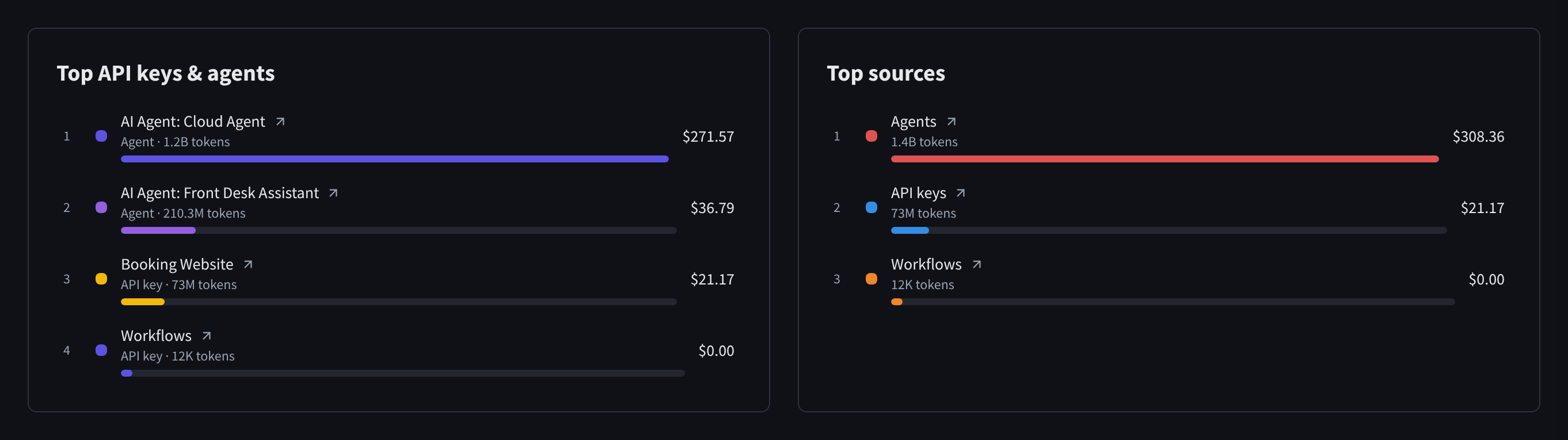
Task: Click the "Top API keys & agents" heading
Action: click(166, 73)
